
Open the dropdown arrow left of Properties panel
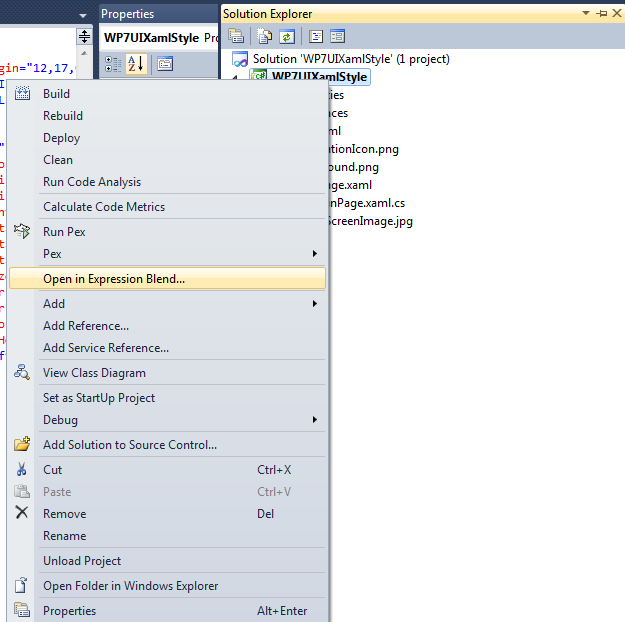click(83, 16)
